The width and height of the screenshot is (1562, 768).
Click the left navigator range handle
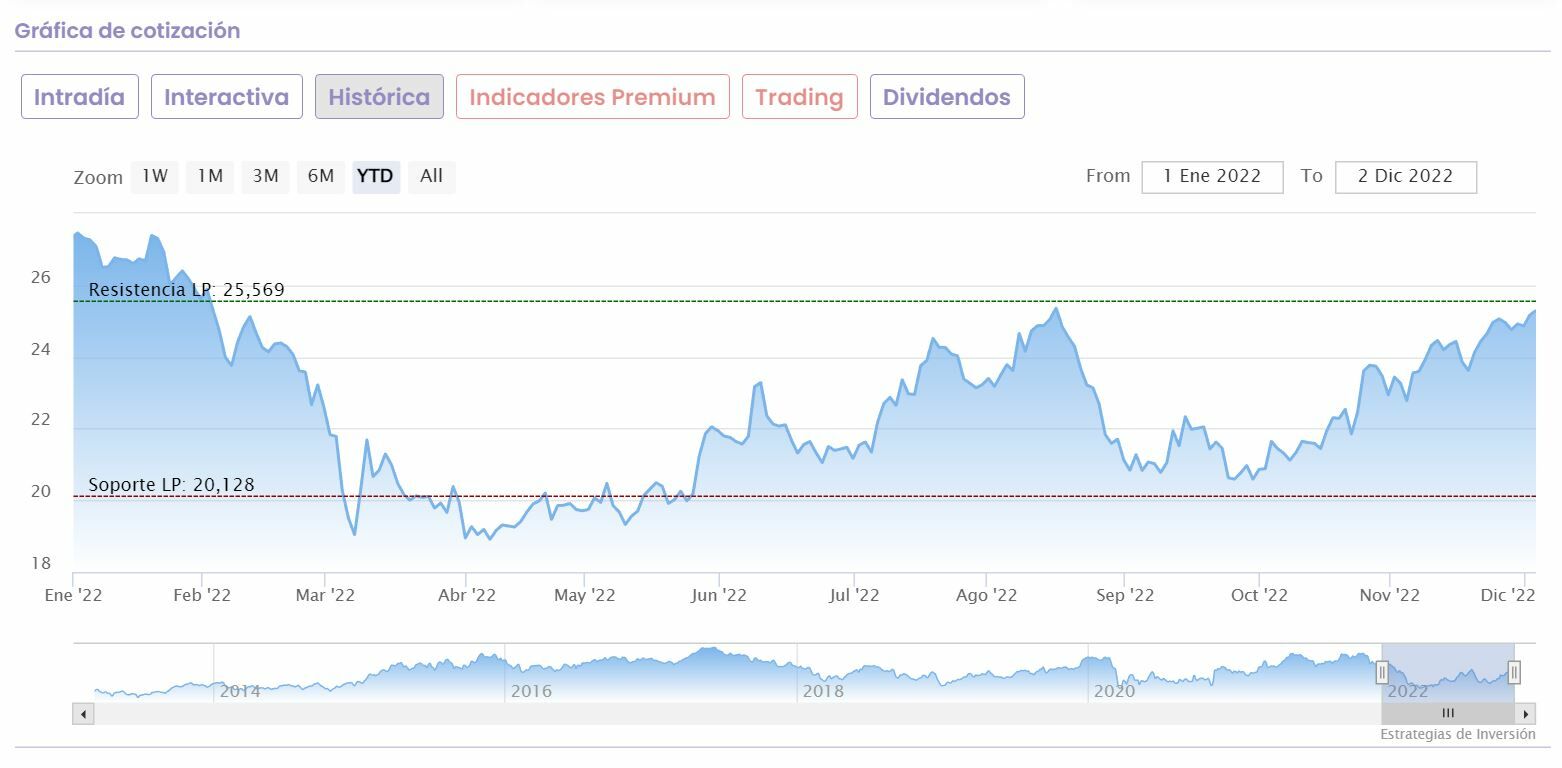coord(1383,672)
